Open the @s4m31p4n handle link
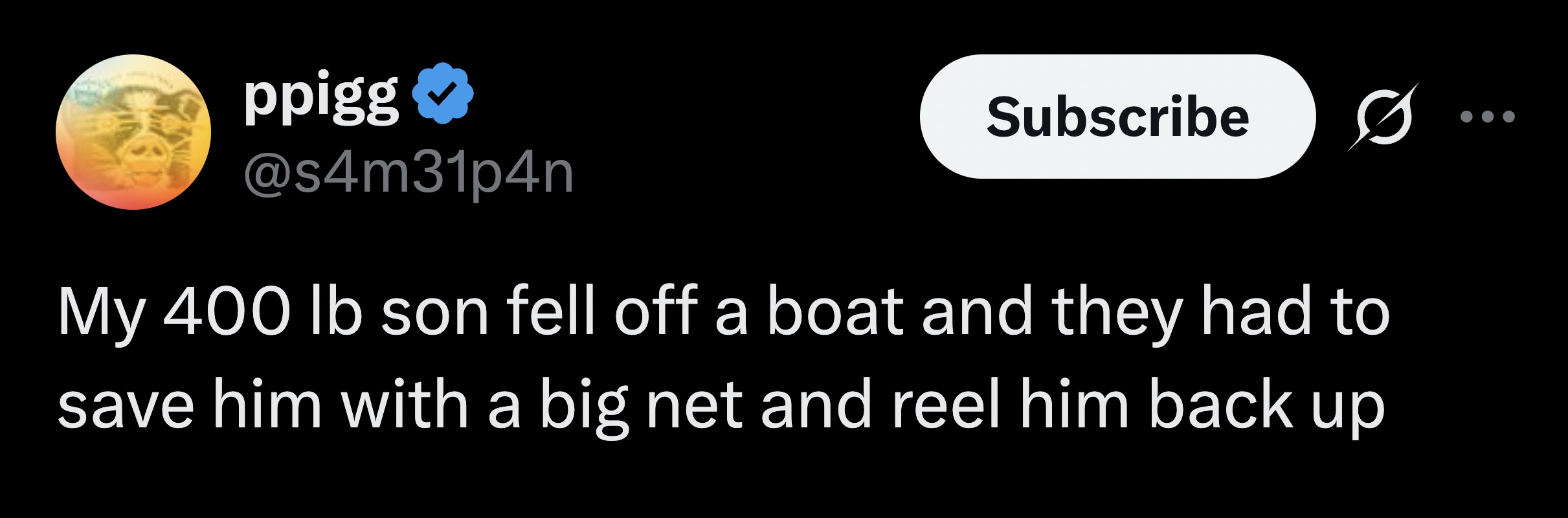Viewport: 1568px width, 518px height. coord(409,172)
